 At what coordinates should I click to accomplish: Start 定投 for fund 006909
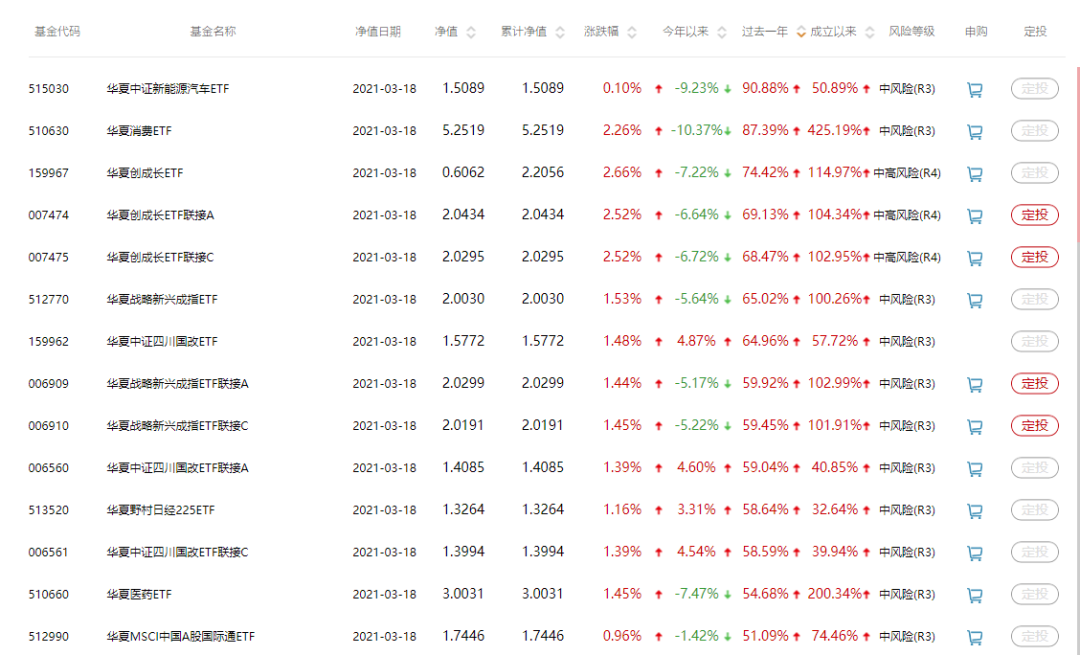[1035, 383]
